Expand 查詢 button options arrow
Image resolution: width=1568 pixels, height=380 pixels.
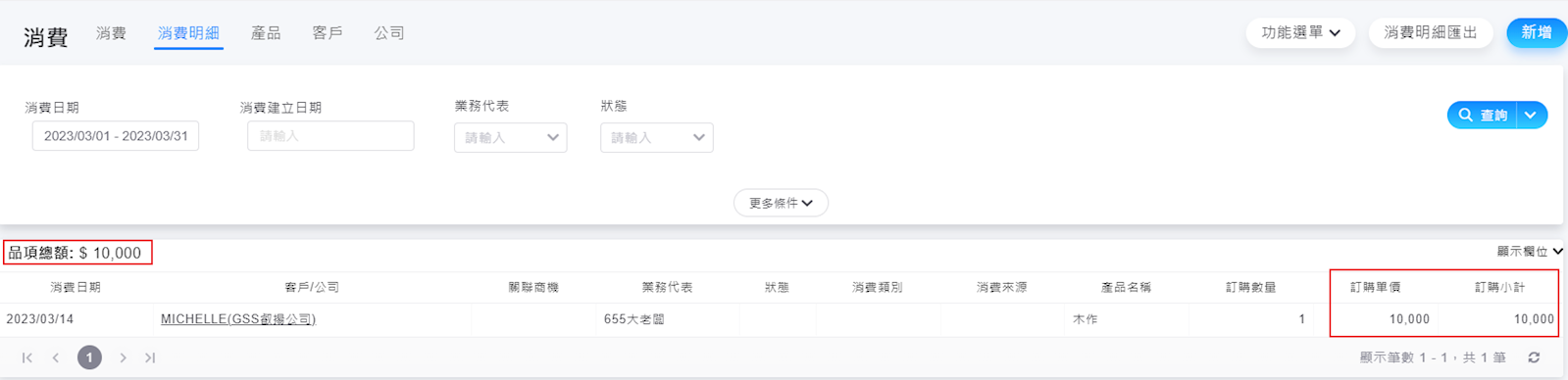1532,115
